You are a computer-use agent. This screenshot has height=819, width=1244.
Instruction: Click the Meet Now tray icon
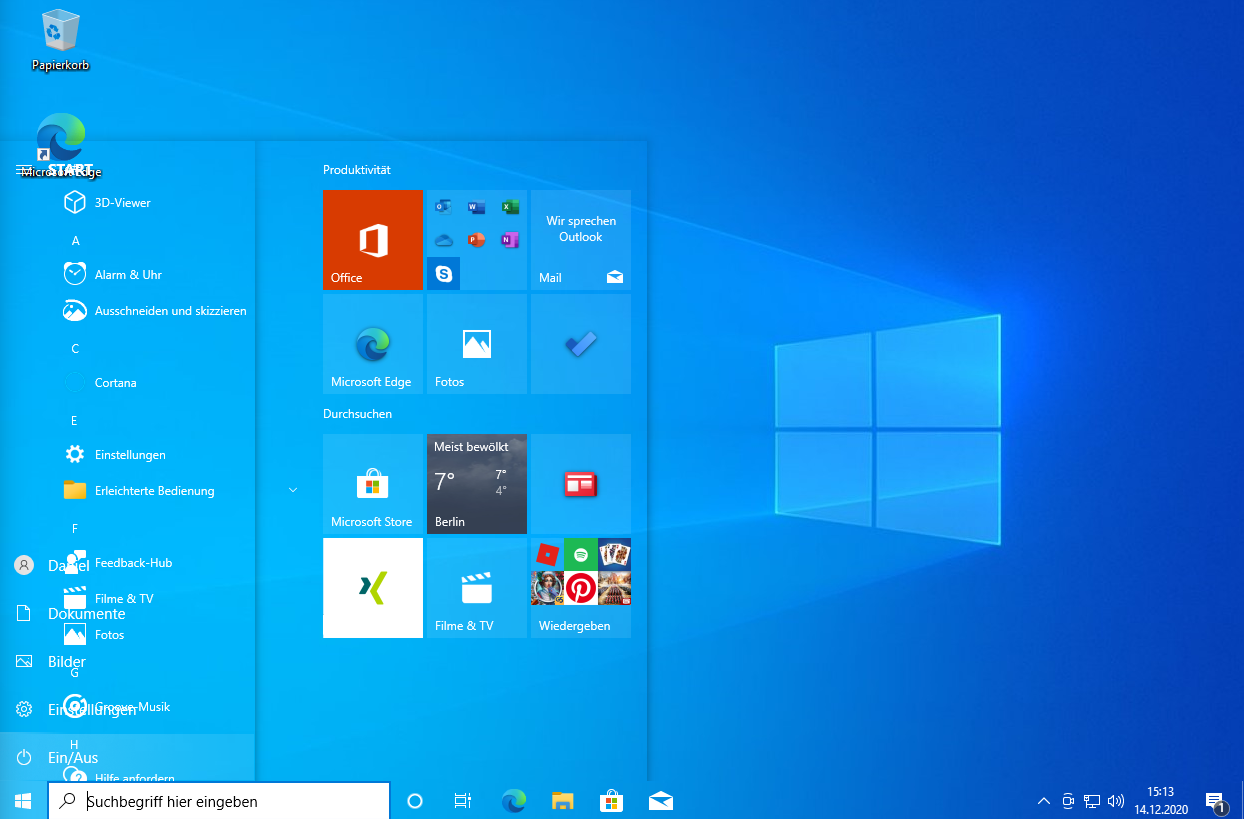click(x=1068, y=801)
